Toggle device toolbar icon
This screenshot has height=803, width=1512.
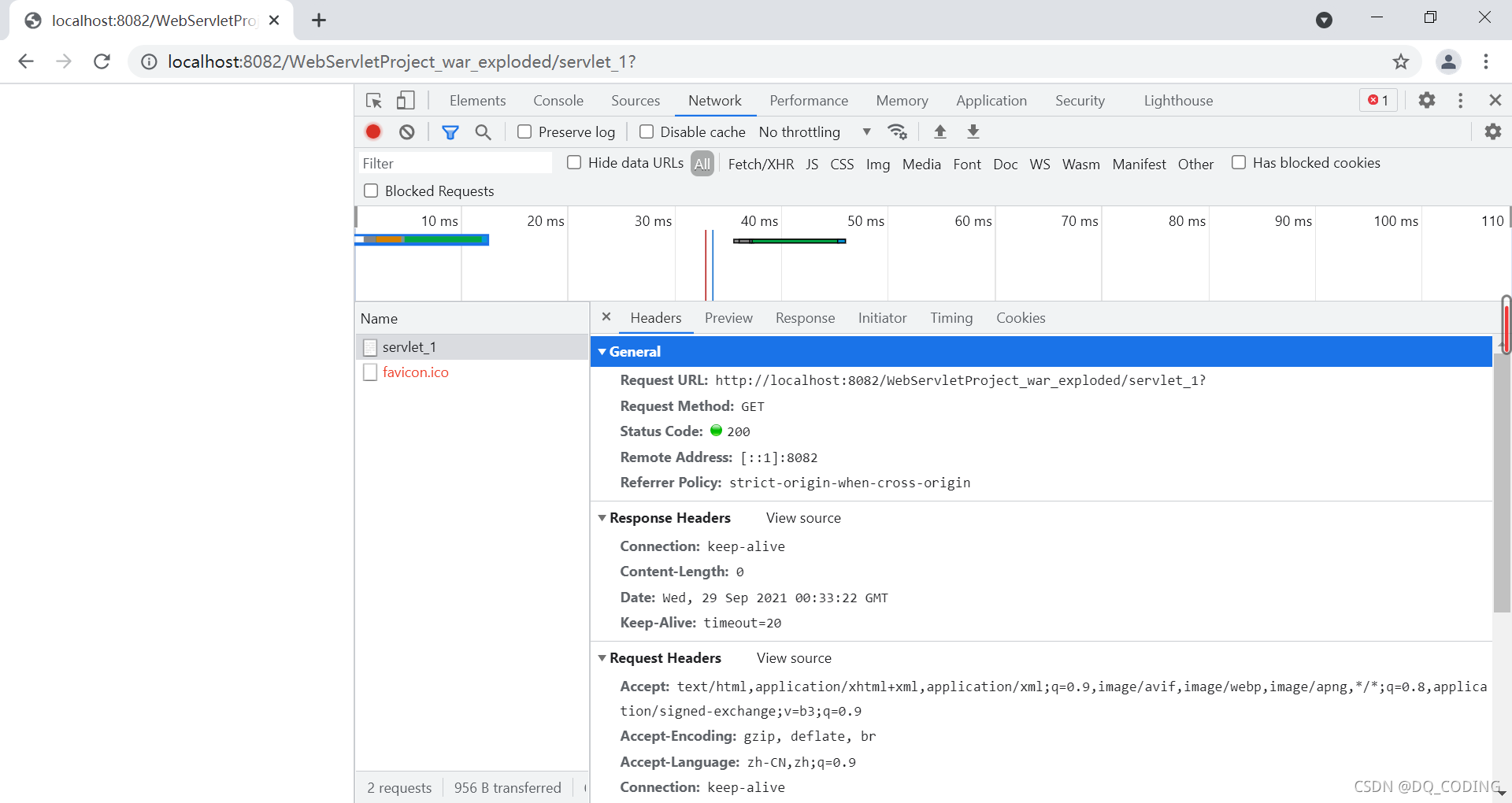[406, 101]
